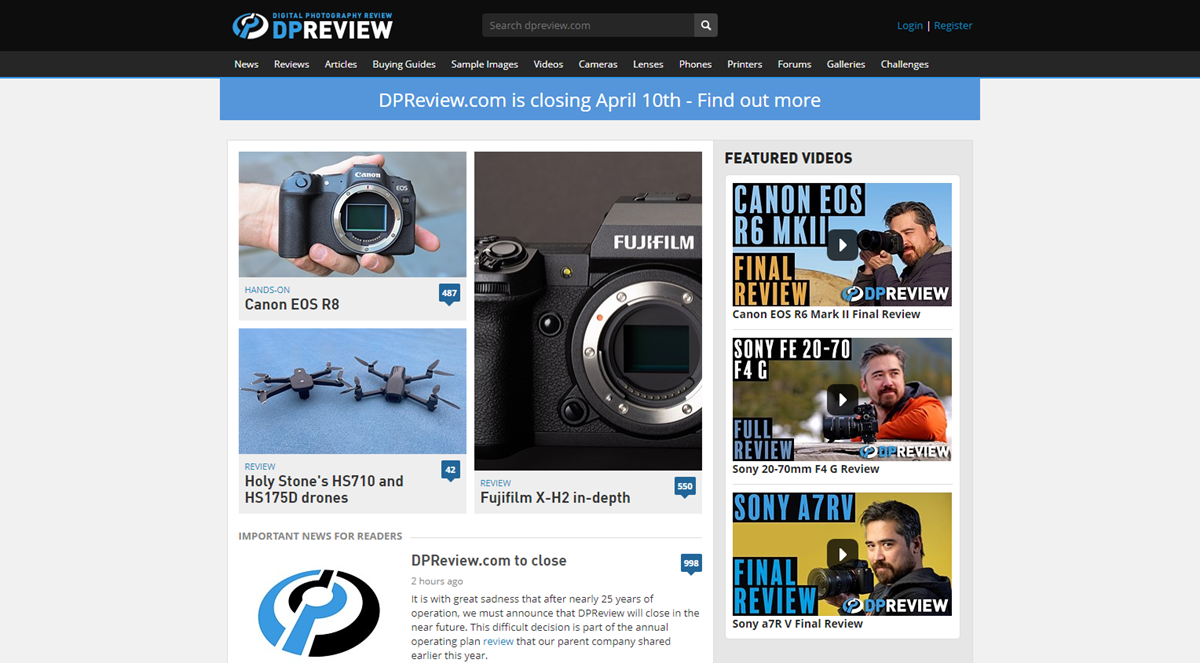This screenshot has width=1200, height=663.
Task: Open Canon EOS R6 Mark II Final Review title
Action: tap(826, 314)
